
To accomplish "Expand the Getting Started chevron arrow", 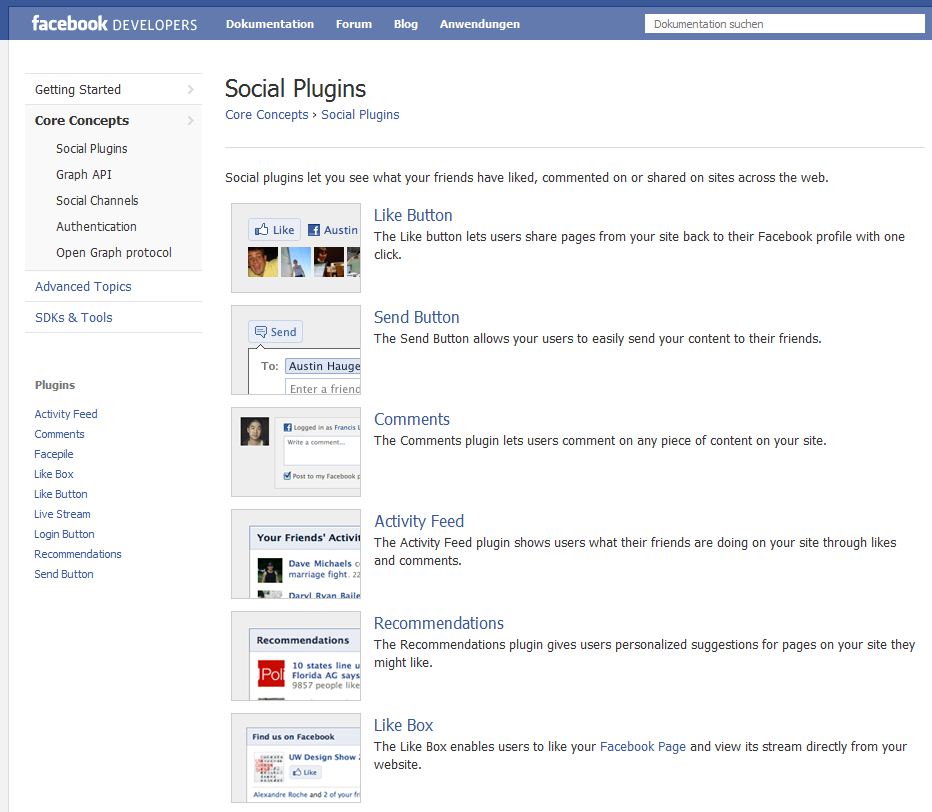I will click(190, 90).
